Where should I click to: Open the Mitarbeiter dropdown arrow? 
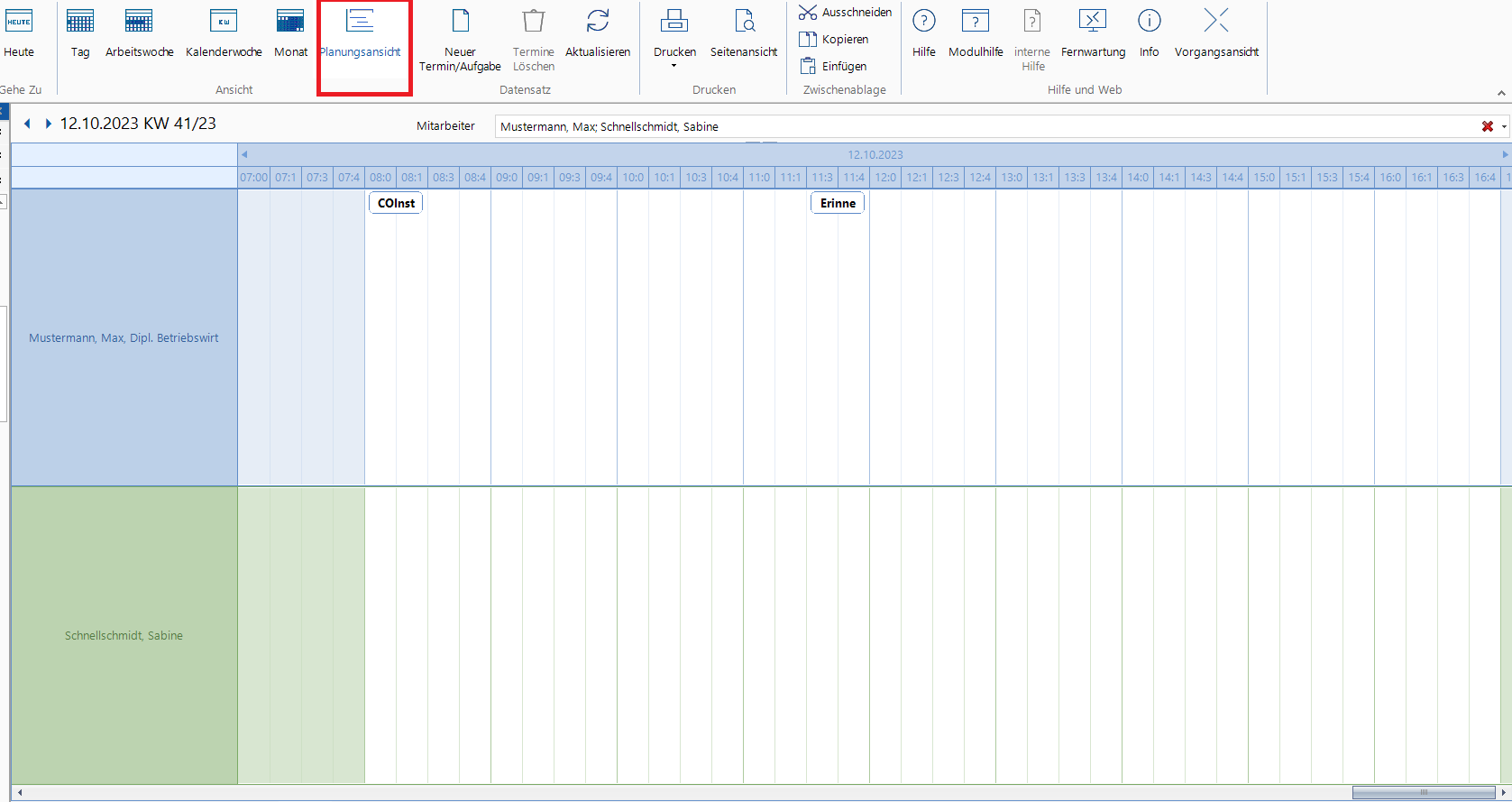click(1504, 127)
